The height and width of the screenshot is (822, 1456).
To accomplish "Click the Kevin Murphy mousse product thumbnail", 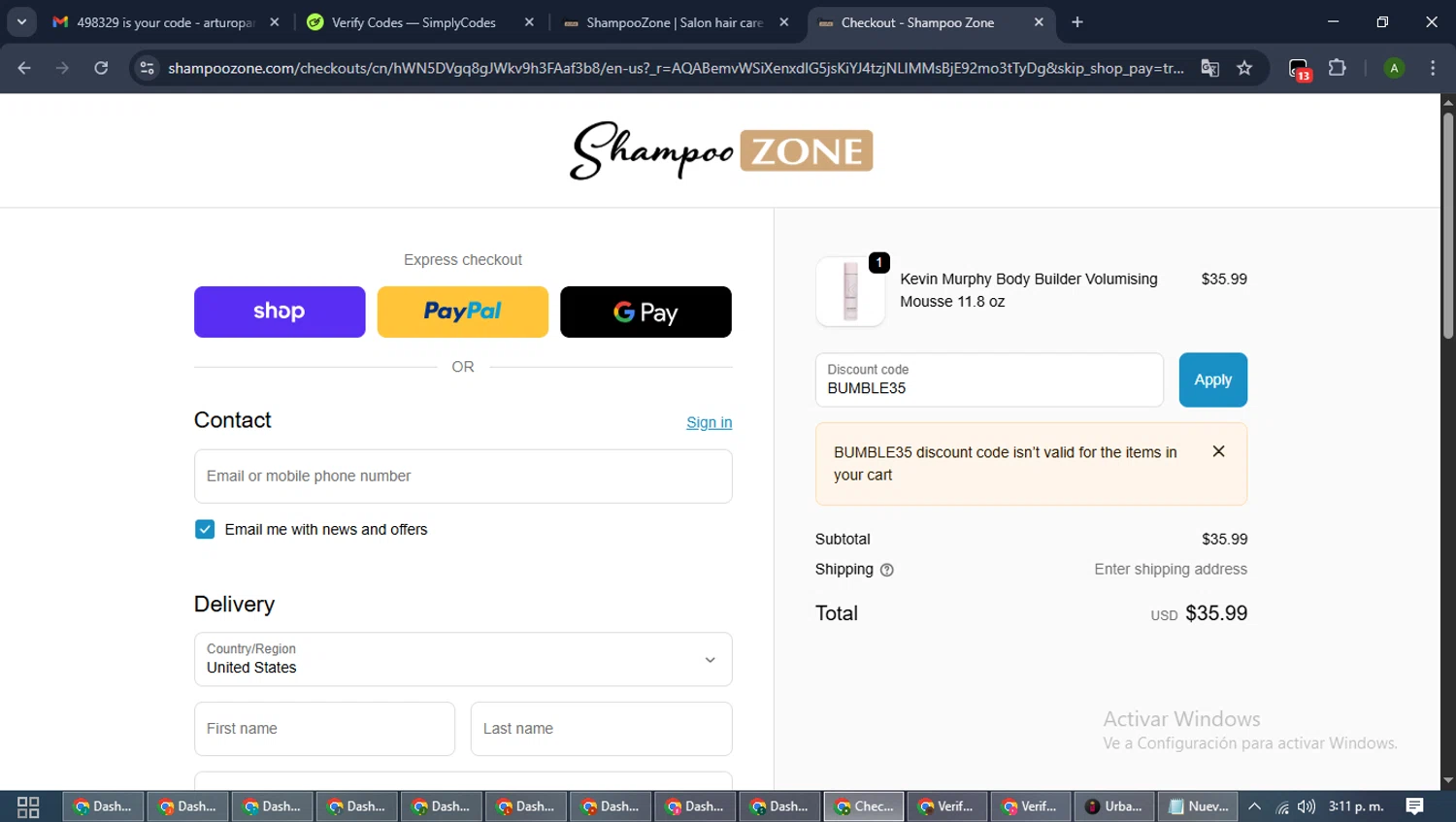I will [850, 291].
